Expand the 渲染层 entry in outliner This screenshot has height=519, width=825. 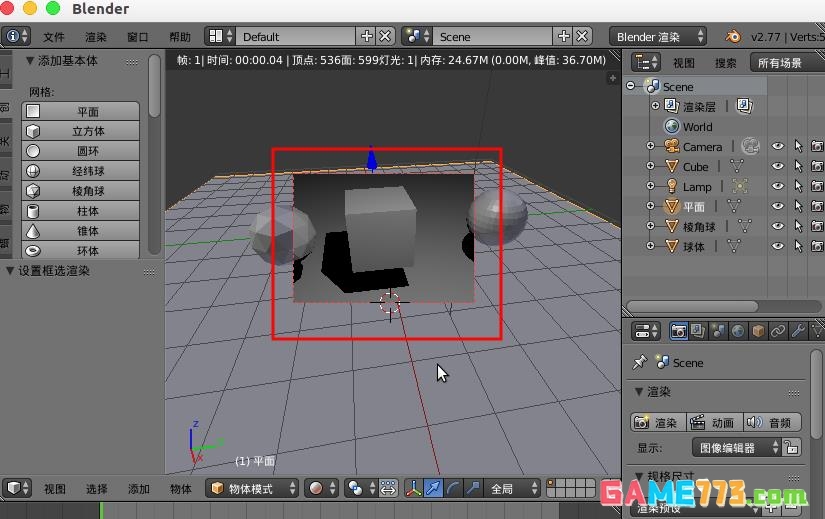tap(656, 106)
